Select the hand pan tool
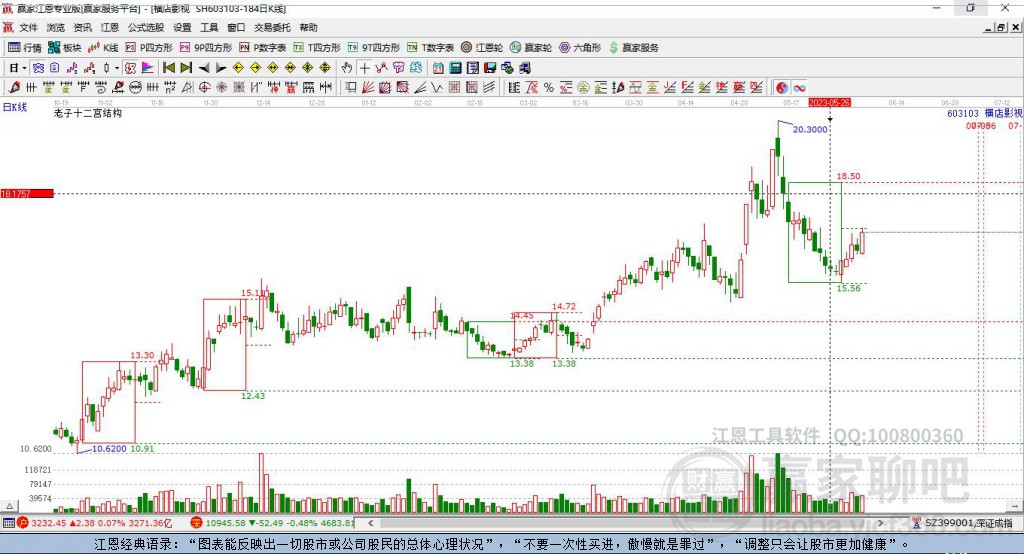The width and height of the screenshot is (1024, 554). (x=346, y=68)
